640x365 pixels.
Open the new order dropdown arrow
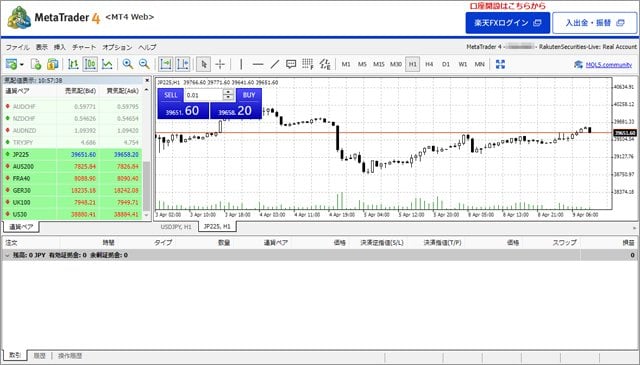click(22, 65)
